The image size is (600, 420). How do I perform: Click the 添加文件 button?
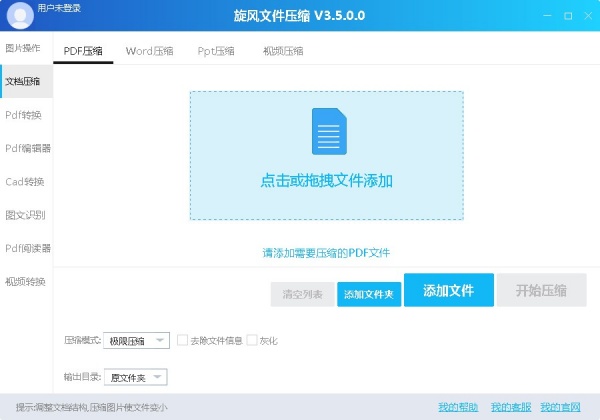(448, 291)
